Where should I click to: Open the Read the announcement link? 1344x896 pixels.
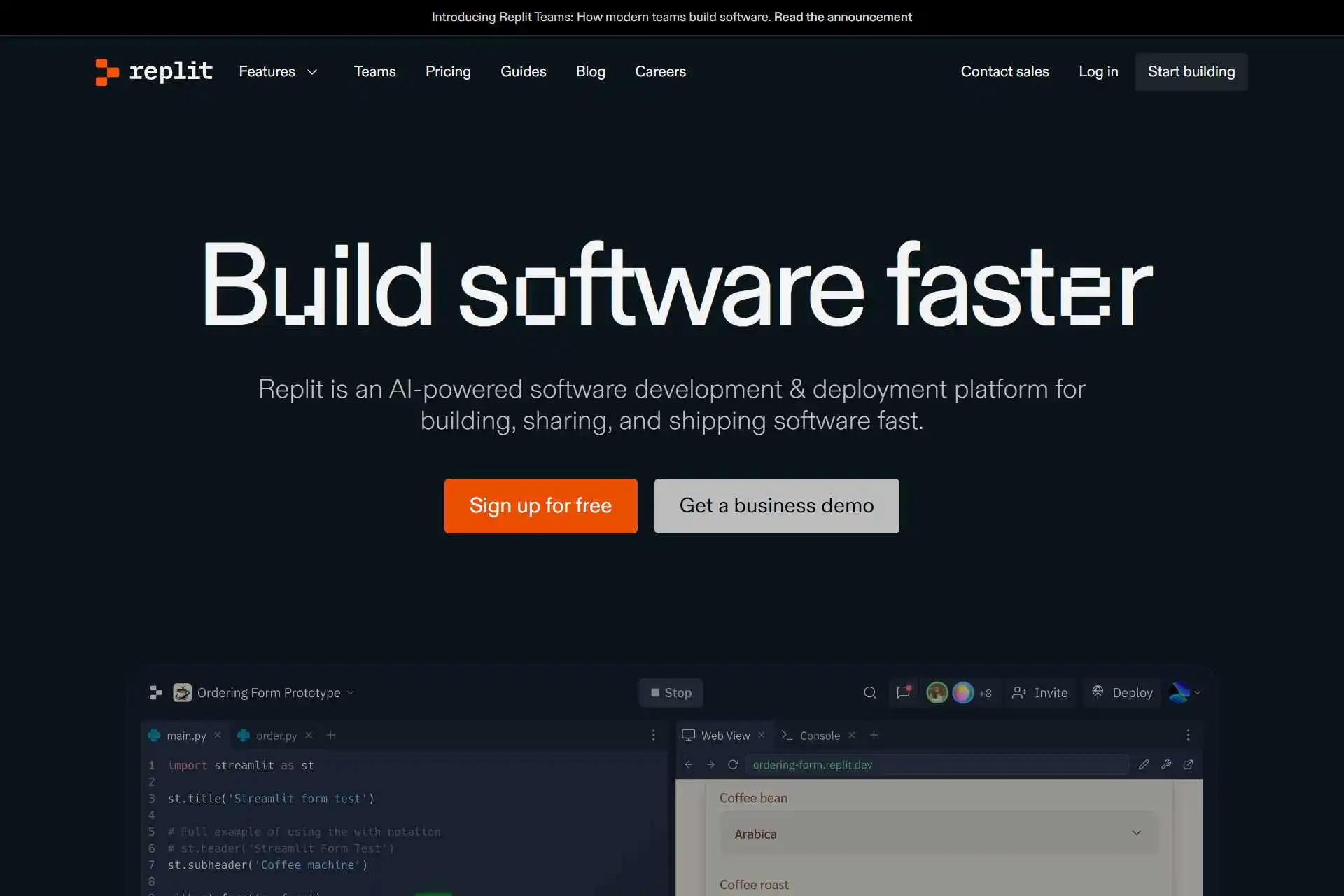(x=843, y=17)
